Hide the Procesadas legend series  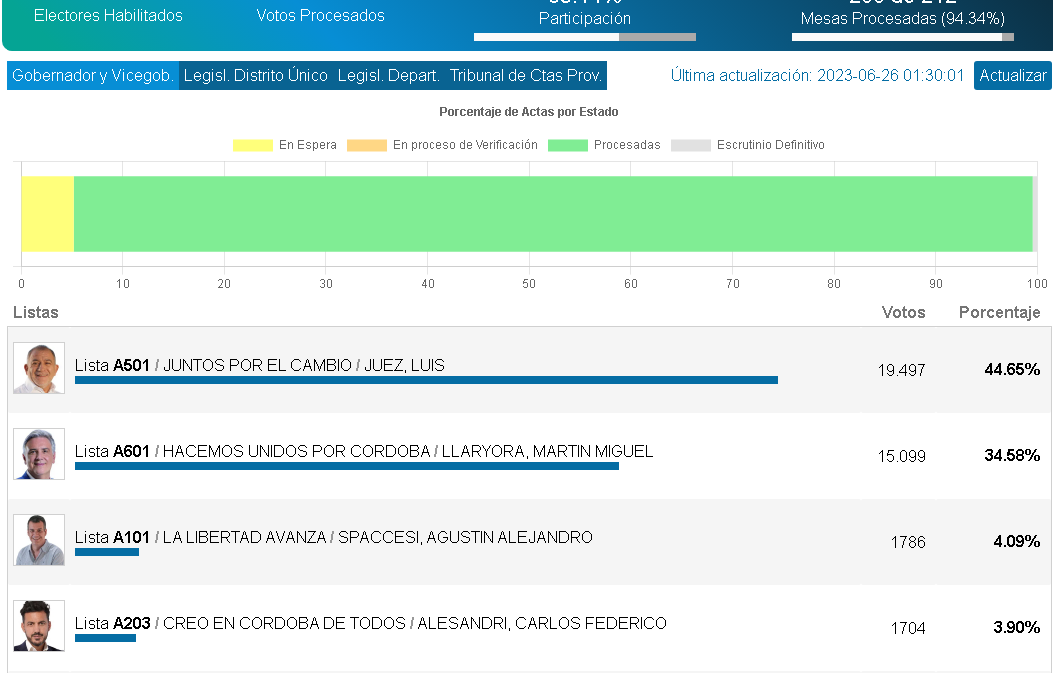click(x=604, y=145)
